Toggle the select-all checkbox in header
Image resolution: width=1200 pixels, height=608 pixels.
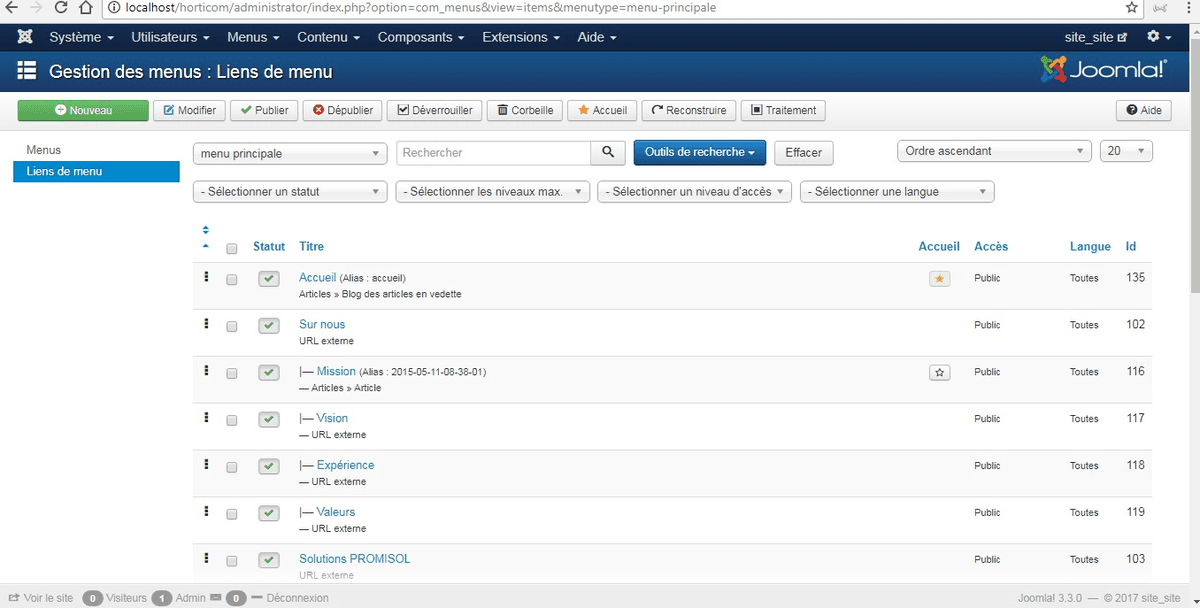point(232,248)
